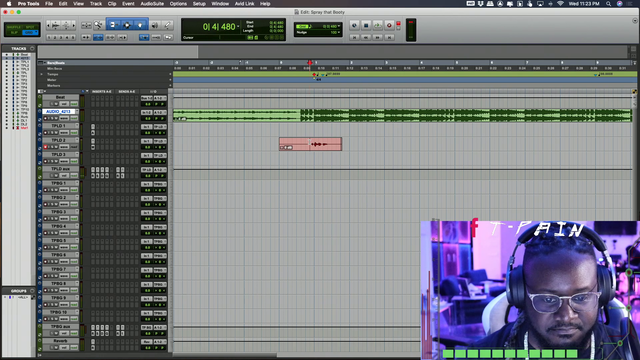Click the TPLD 2 track name
The height and width of the screenshot is (360, 640).
click(59, 140)
